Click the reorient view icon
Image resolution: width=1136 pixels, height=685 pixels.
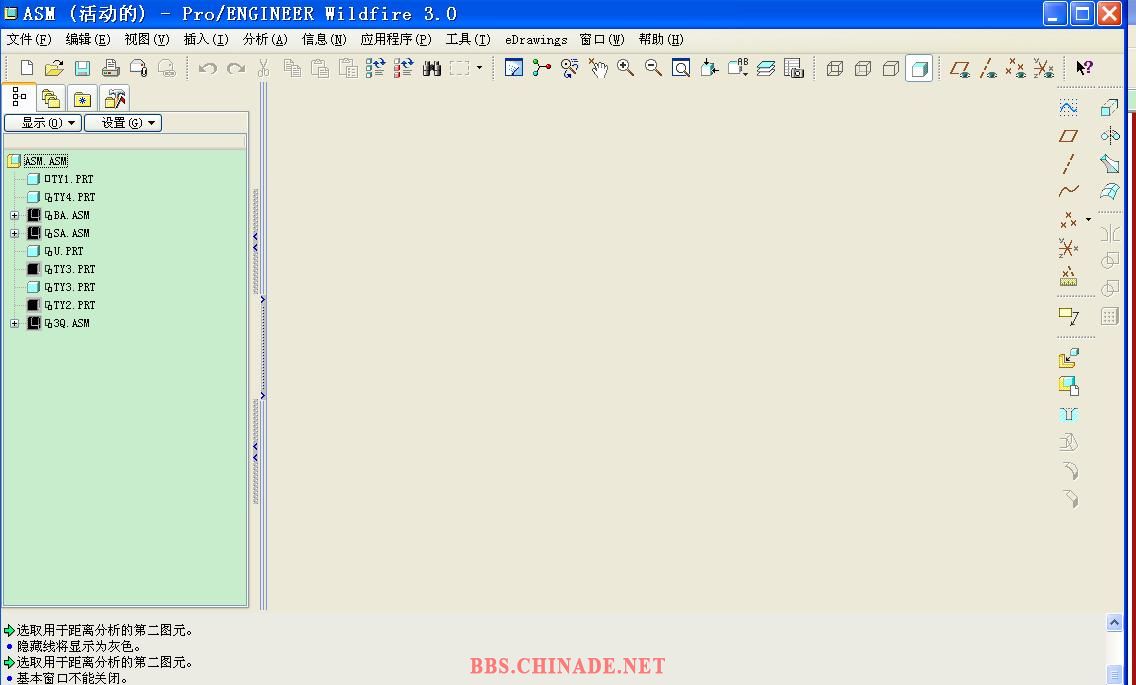click(709, 68)
